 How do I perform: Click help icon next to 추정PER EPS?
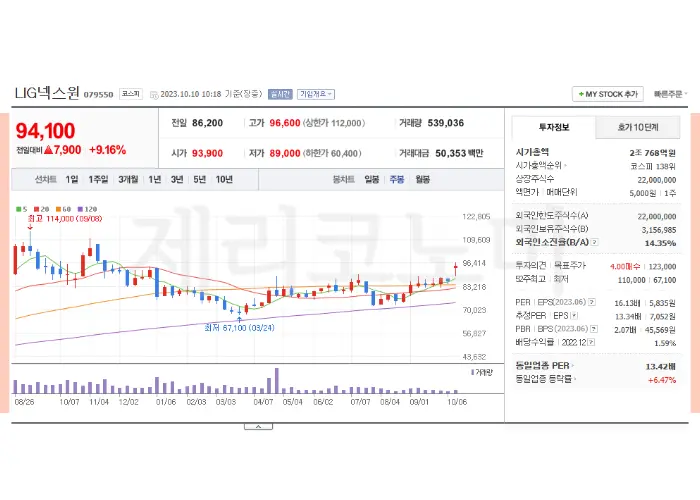click(574, 316)
